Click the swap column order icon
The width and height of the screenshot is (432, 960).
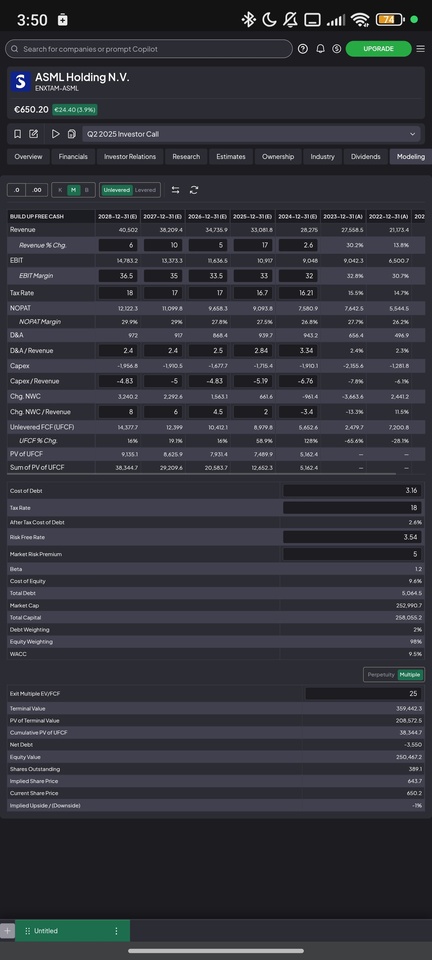coord(176,190)
